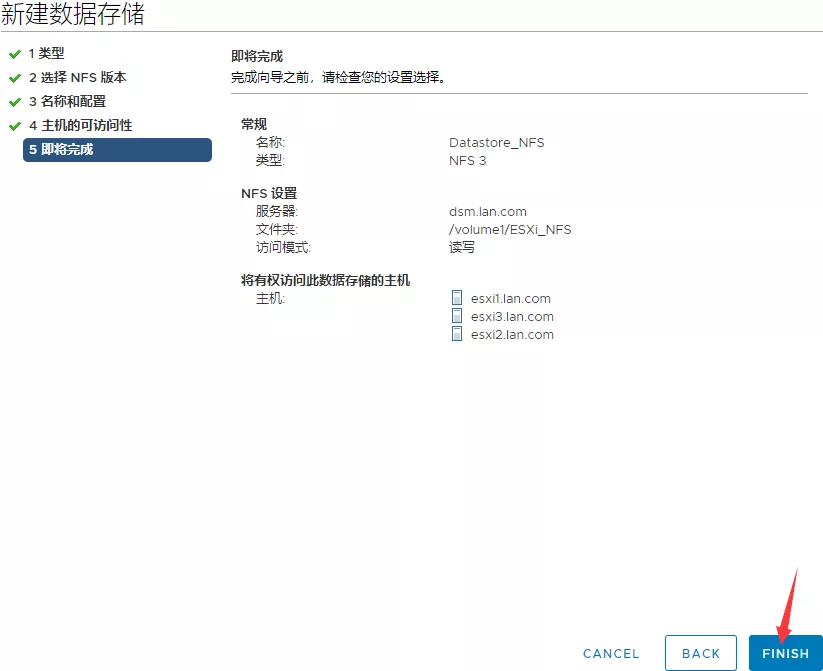Click the checkmark icon for 名称和配置 step
The image size is (823, 671).
tap(14, 102)
